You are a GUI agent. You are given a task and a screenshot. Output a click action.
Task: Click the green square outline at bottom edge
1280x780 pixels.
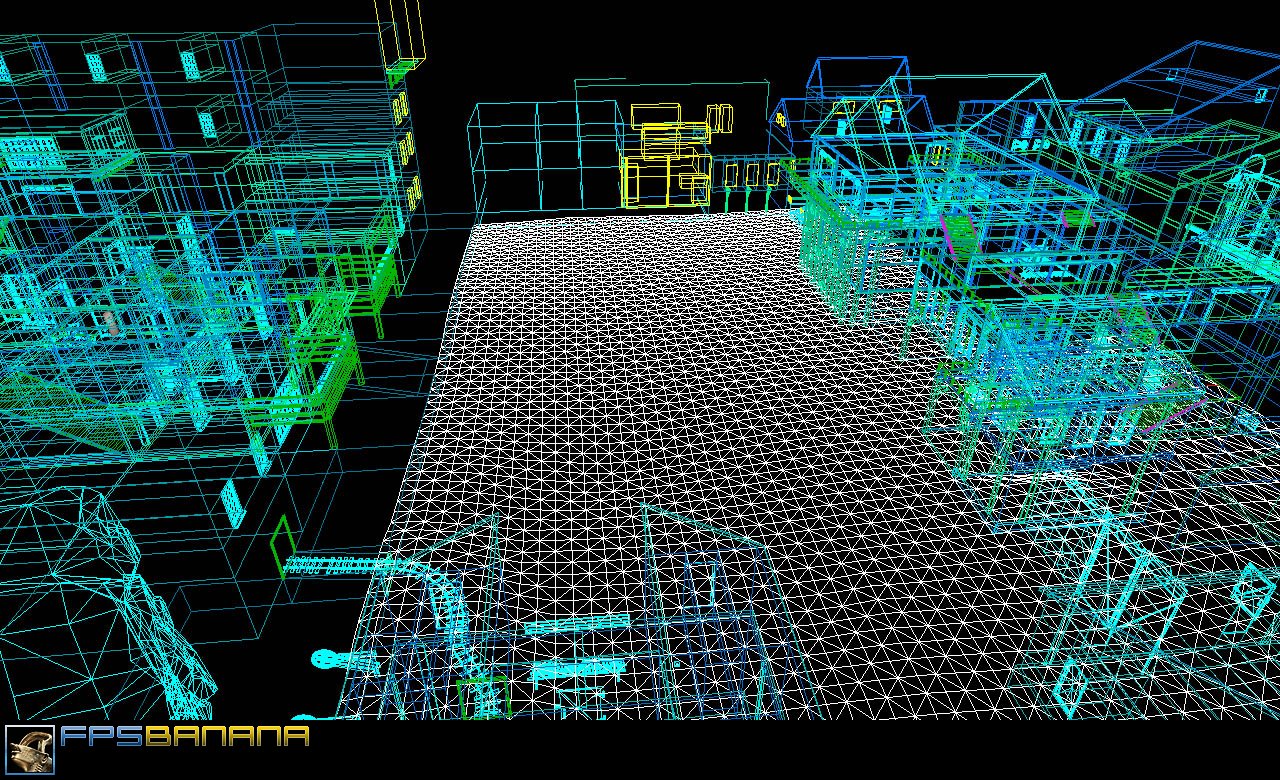click(x=483, y=696)
